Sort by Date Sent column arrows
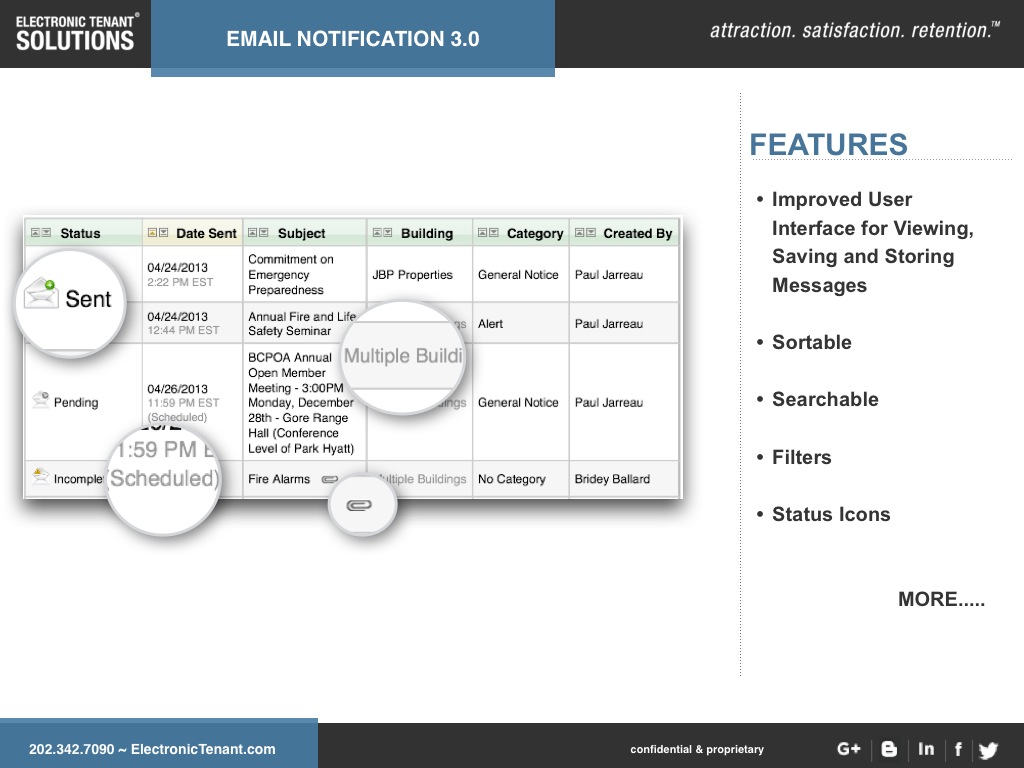The width and height of the screenshot is (1024, 768). [x=158, y=233]
